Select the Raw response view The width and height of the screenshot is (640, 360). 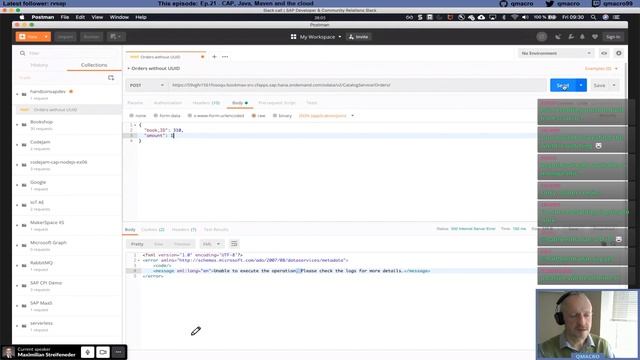point(158,244)
